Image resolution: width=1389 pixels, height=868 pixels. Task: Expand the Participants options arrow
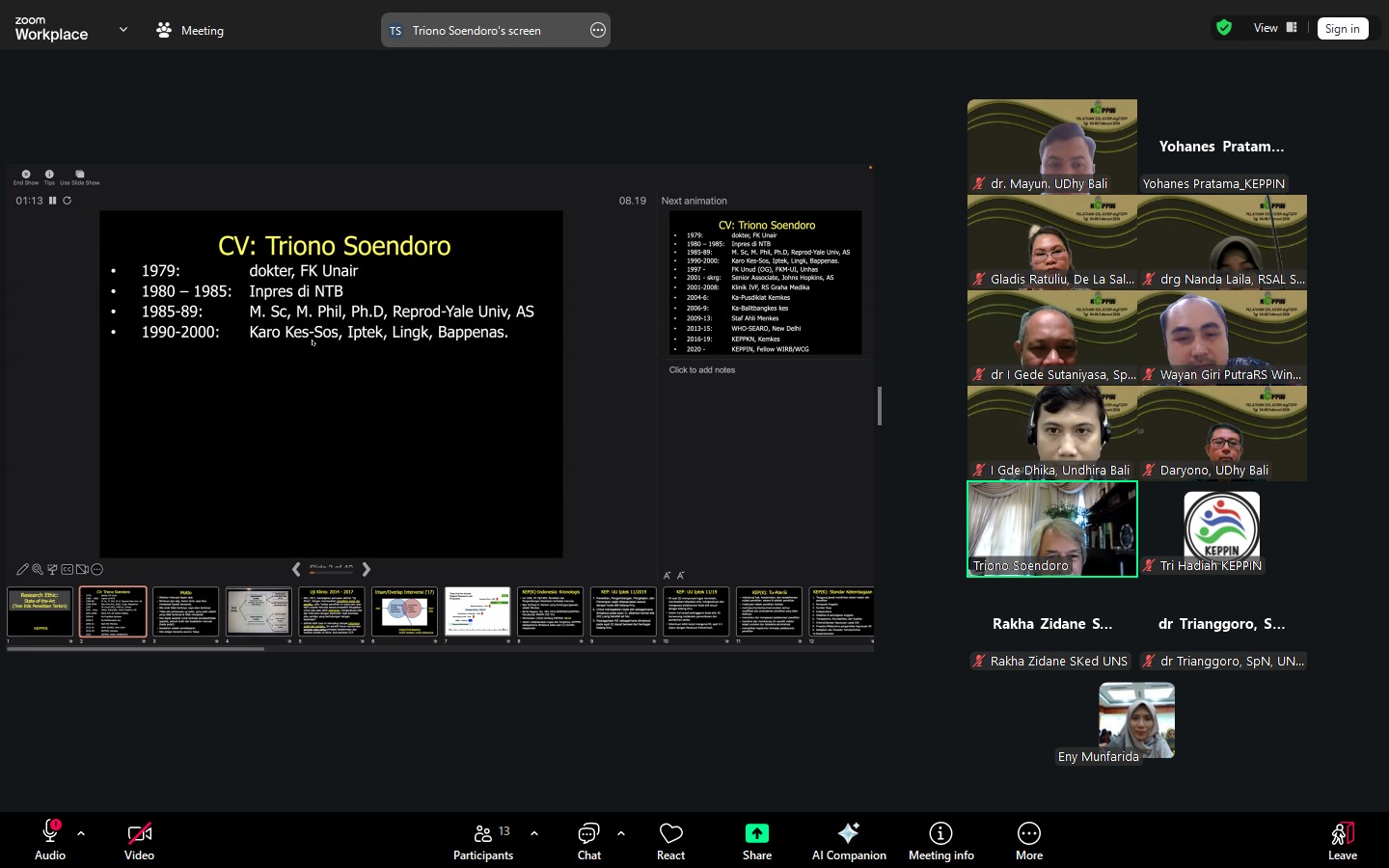[x=534, y=833]
